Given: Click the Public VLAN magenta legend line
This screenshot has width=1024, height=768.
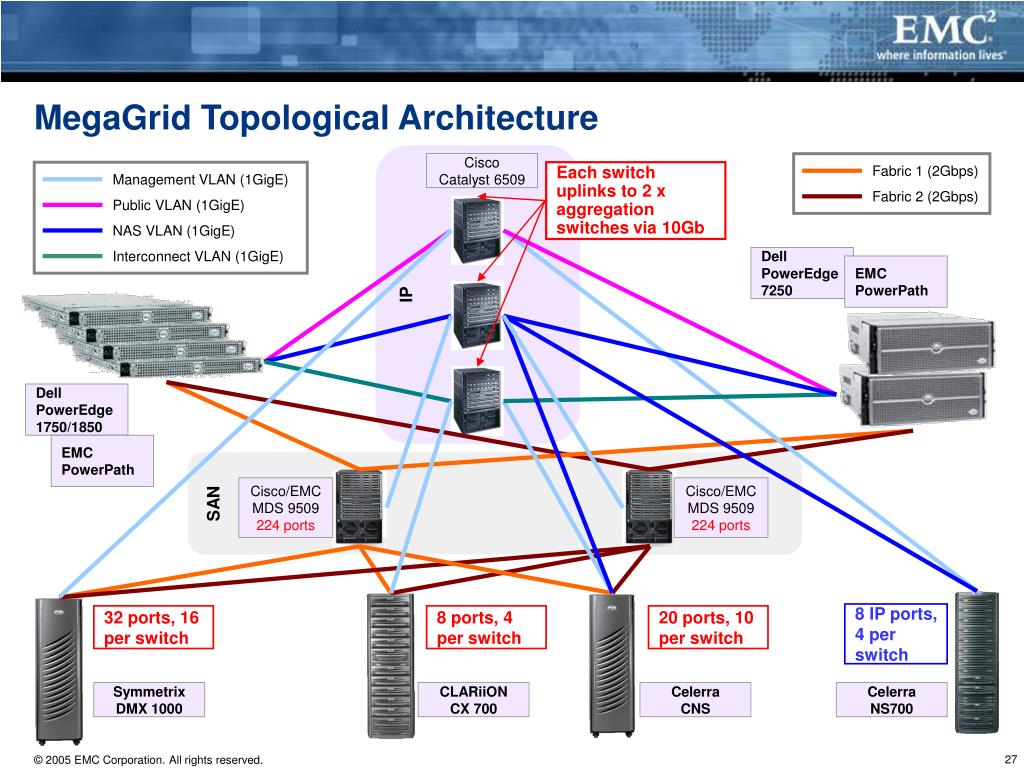Looking at the screenshot, I should [x=72, y=205].
